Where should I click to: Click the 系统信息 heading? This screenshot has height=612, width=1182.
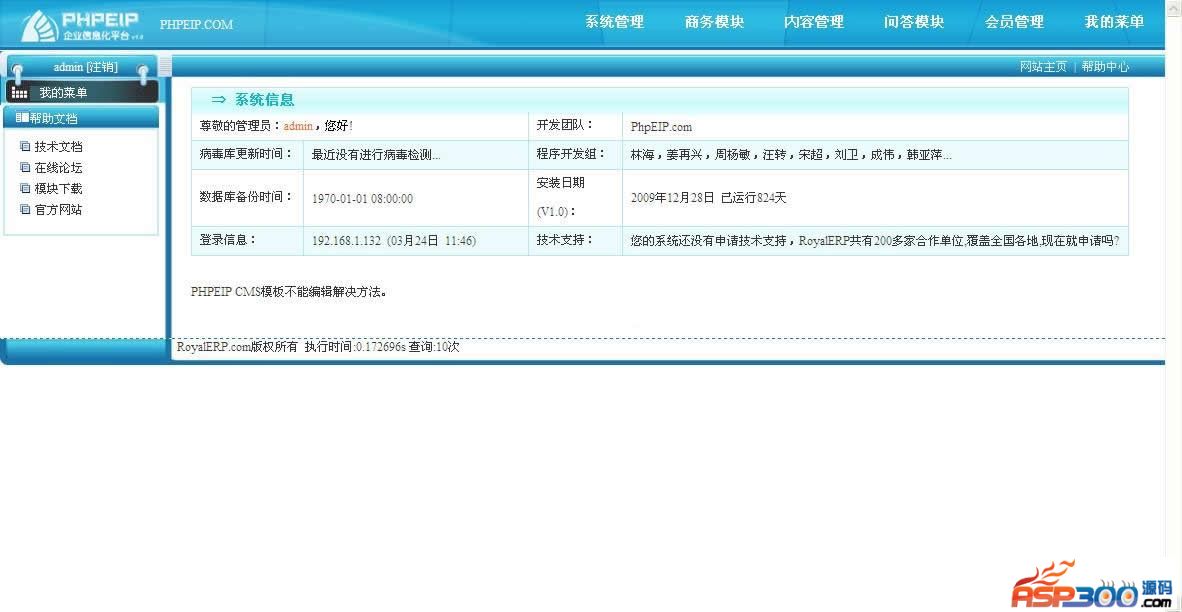265,99
